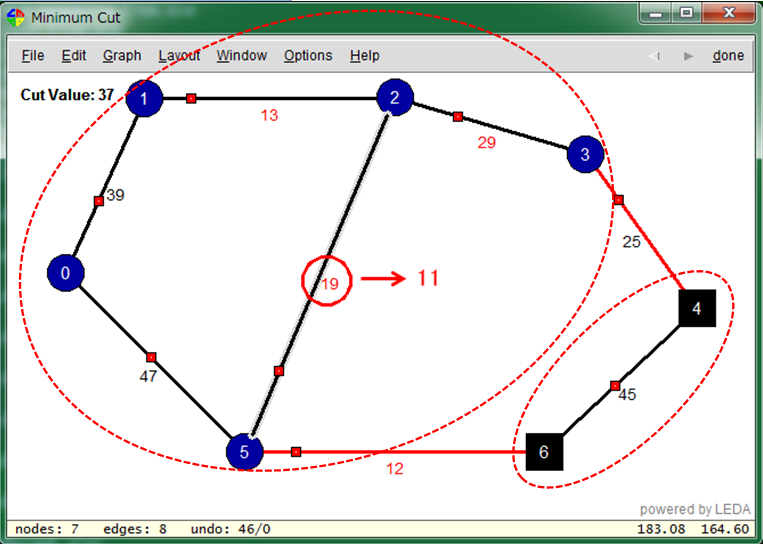Select graph node 1
The width and height of the screenshot is (763, 544).
(144, 98)
